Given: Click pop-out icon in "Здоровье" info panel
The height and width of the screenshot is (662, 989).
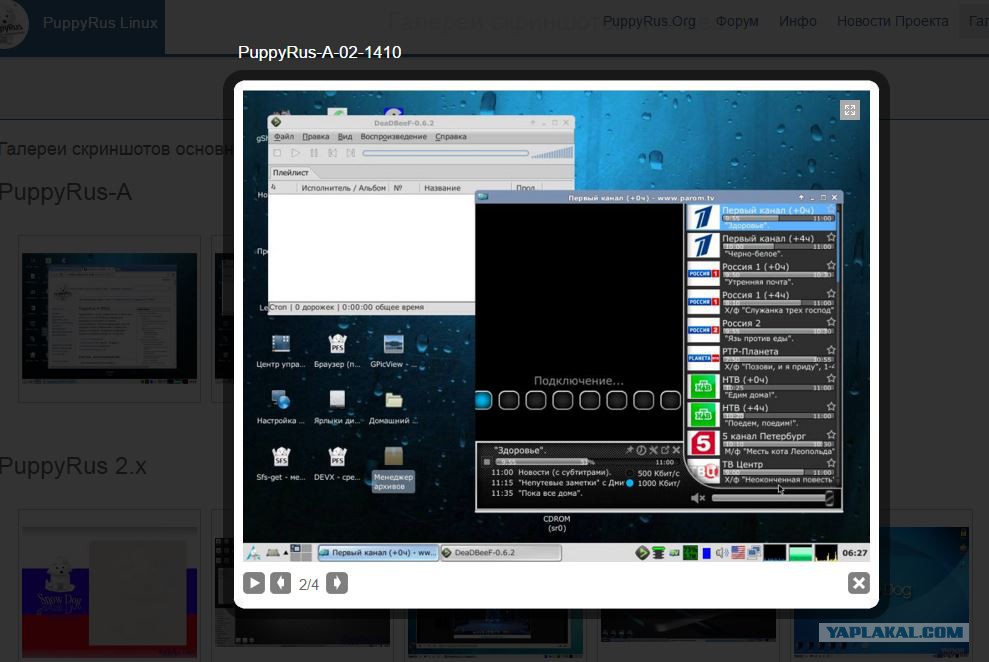Looking at the screenshot, I should (x=664, y=450).
